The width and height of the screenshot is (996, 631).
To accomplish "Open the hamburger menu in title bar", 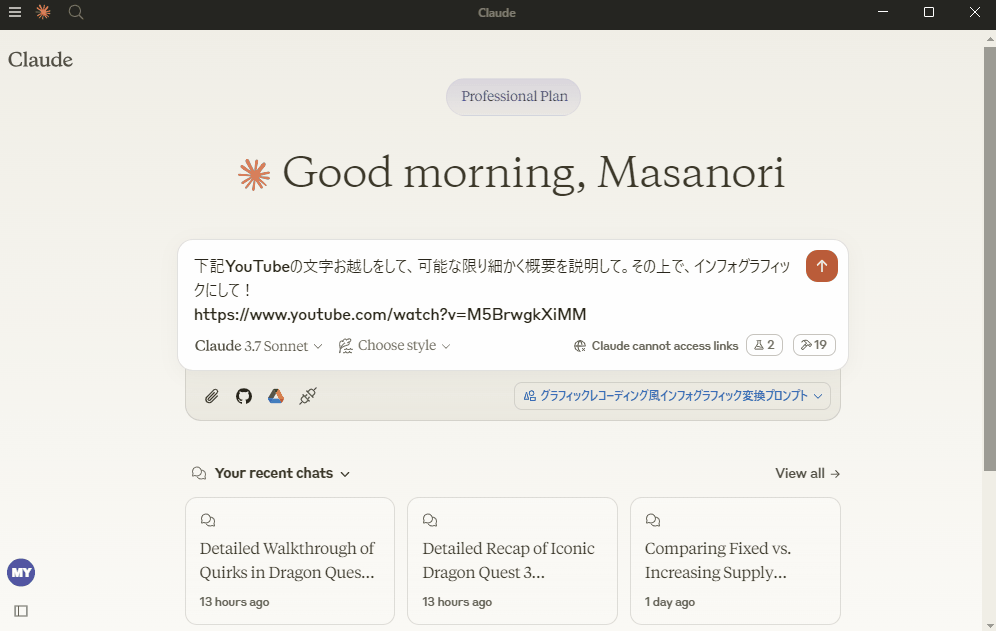I will [15, 12].
